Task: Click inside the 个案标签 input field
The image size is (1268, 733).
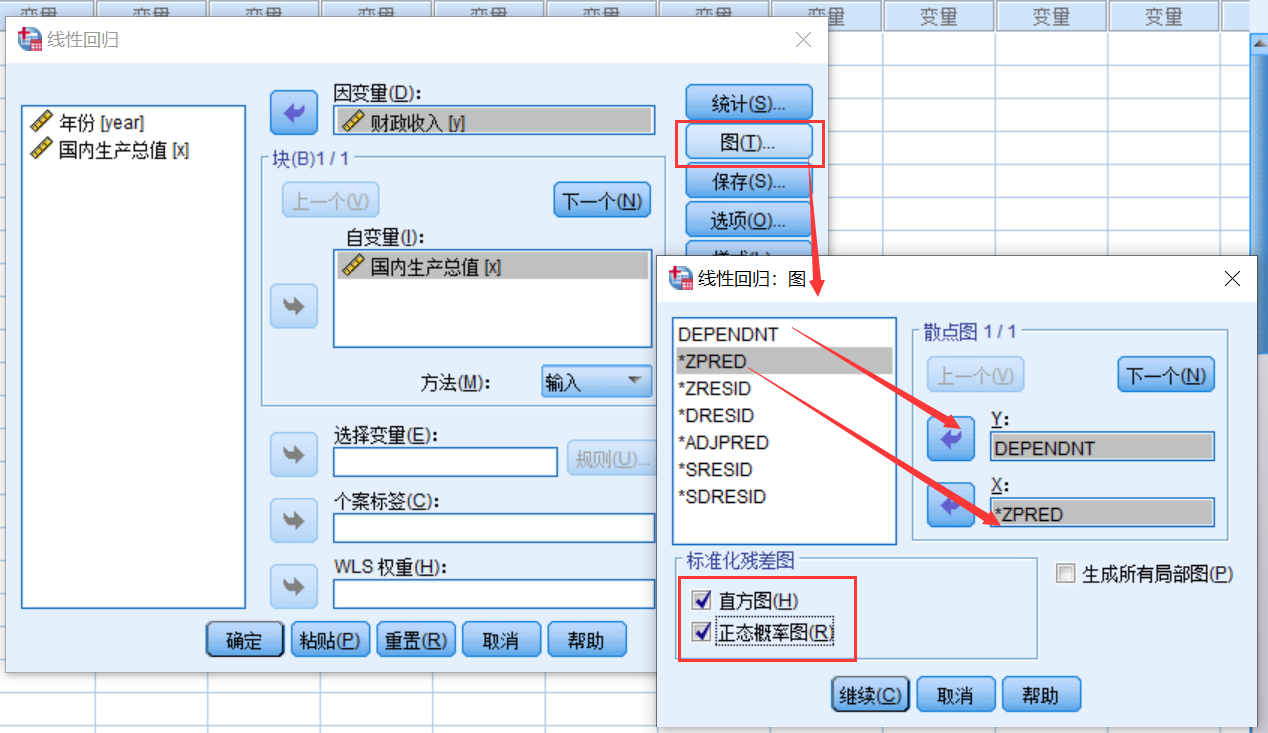Action: (x=493, y=527)
